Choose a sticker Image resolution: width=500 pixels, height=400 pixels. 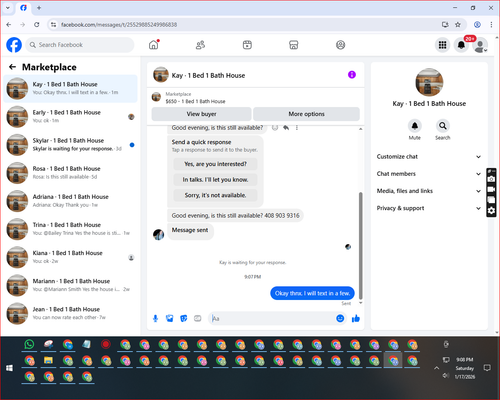[184, 319]
